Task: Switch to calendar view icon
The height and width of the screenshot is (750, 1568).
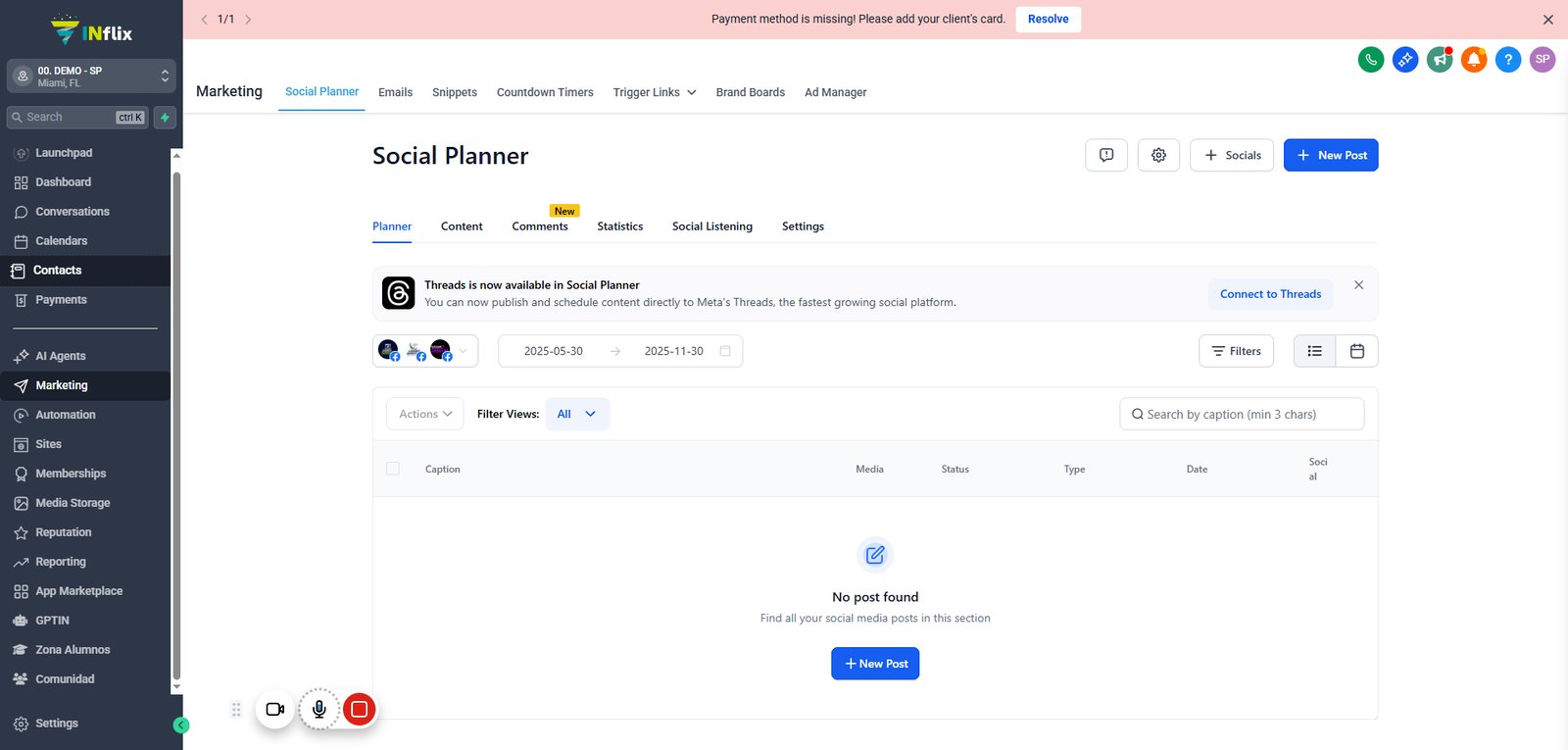Action: pos(1357,351)
